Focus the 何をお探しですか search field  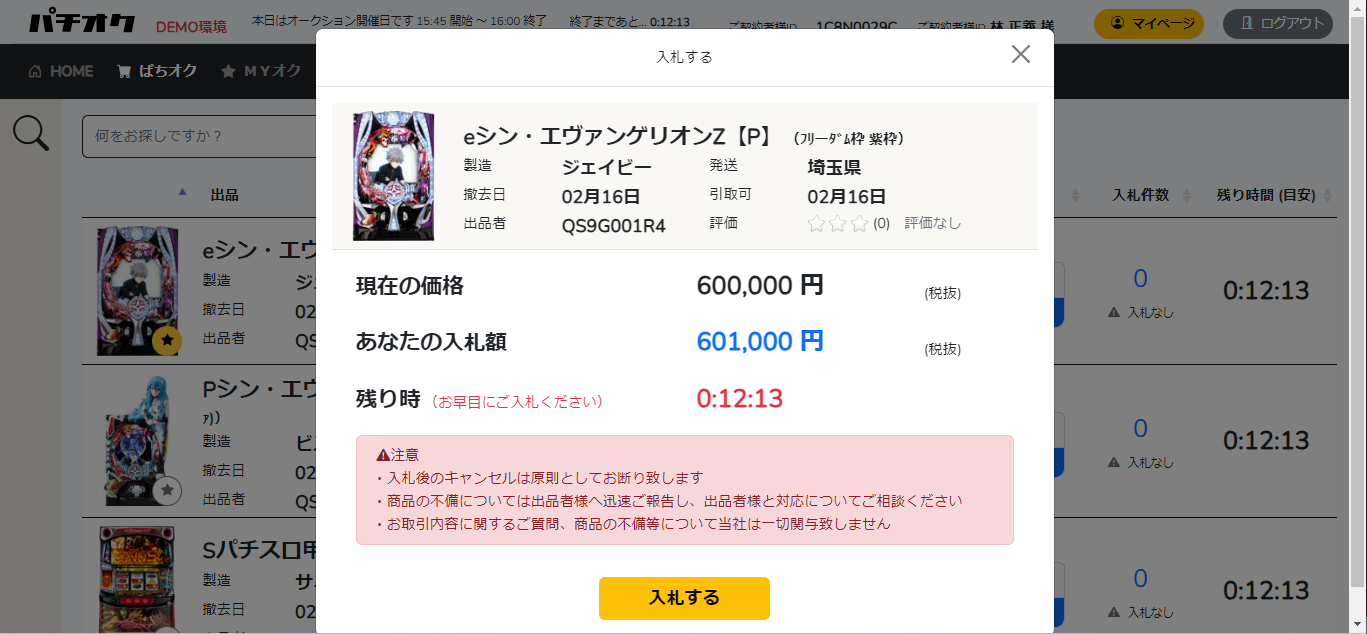point(198,136)
